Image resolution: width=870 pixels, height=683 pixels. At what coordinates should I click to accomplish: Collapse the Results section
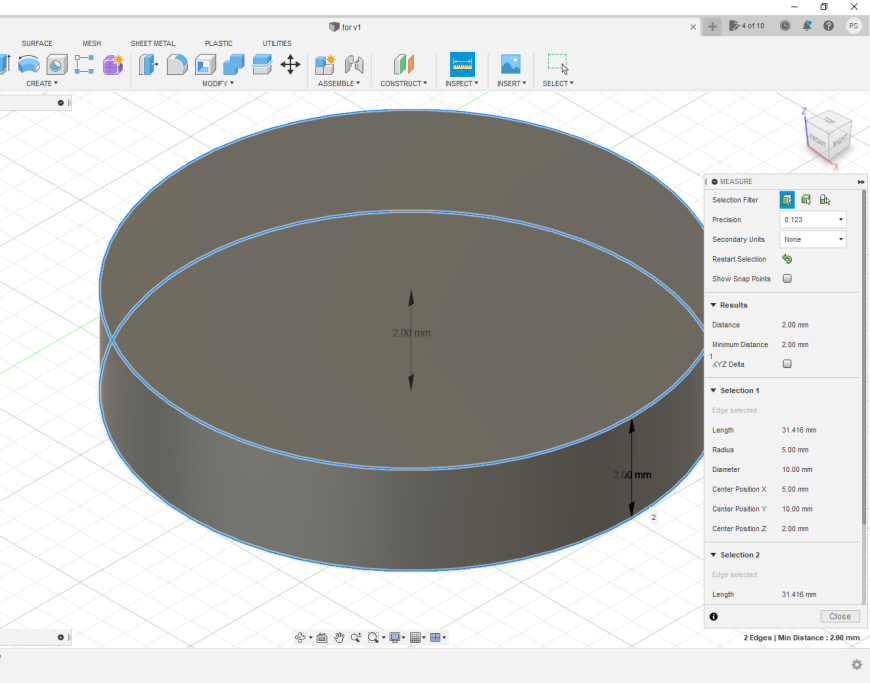tap(713, 305)
